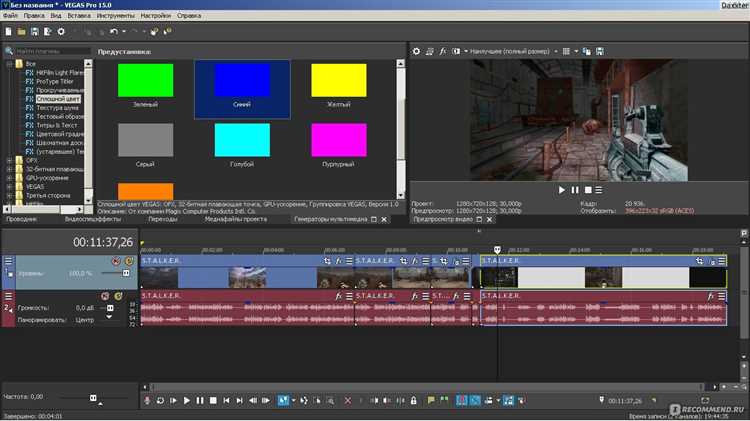The width and height of the screenshot is (750, 421).
Task: Play timeline from the transport bar
Action: pos(187,400)
